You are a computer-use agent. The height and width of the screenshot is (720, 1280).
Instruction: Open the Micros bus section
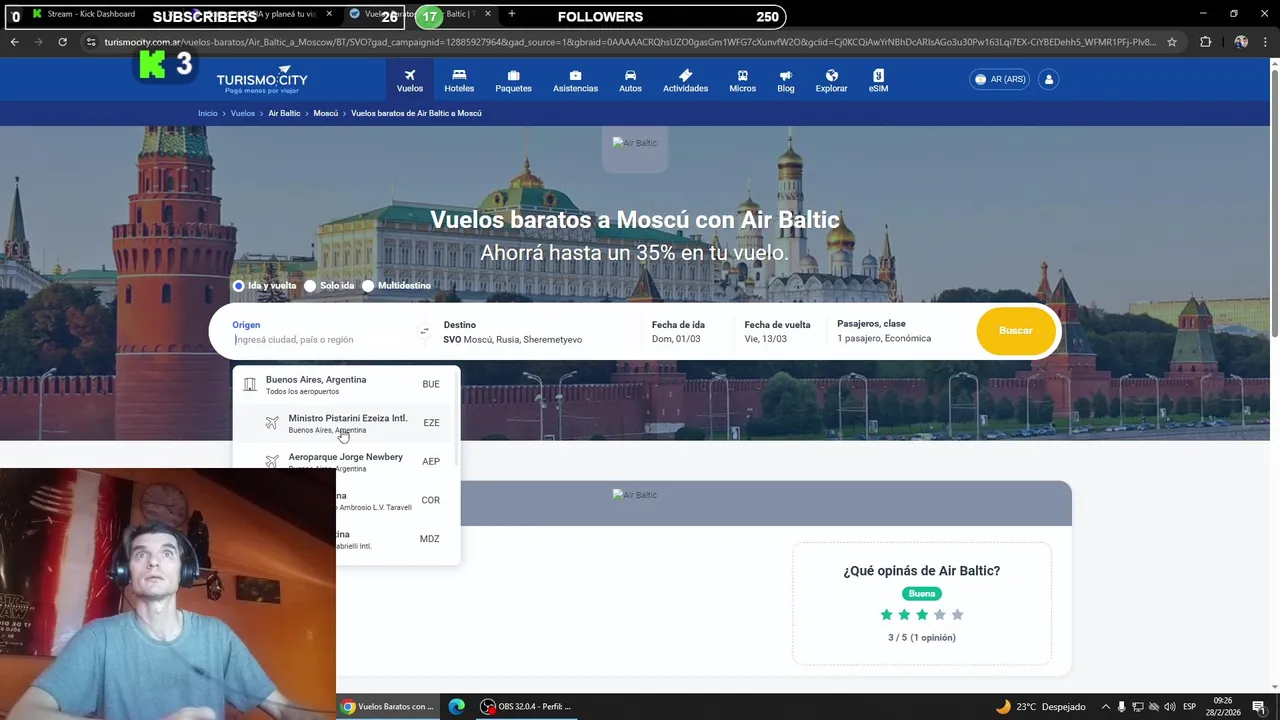click(x=742, y=81)
